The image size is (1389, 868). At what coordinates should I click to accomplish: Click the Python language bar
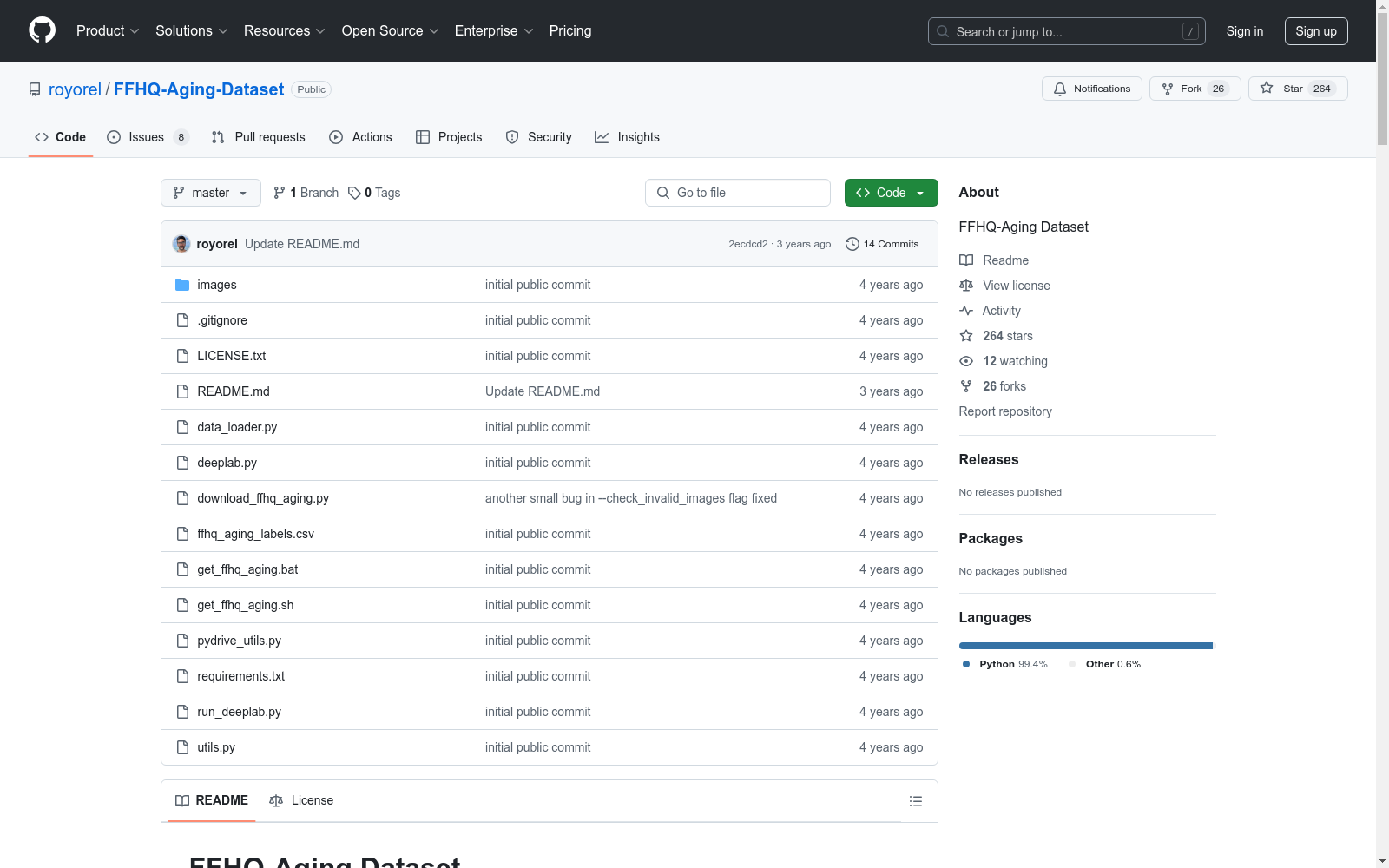[1085, 646]
